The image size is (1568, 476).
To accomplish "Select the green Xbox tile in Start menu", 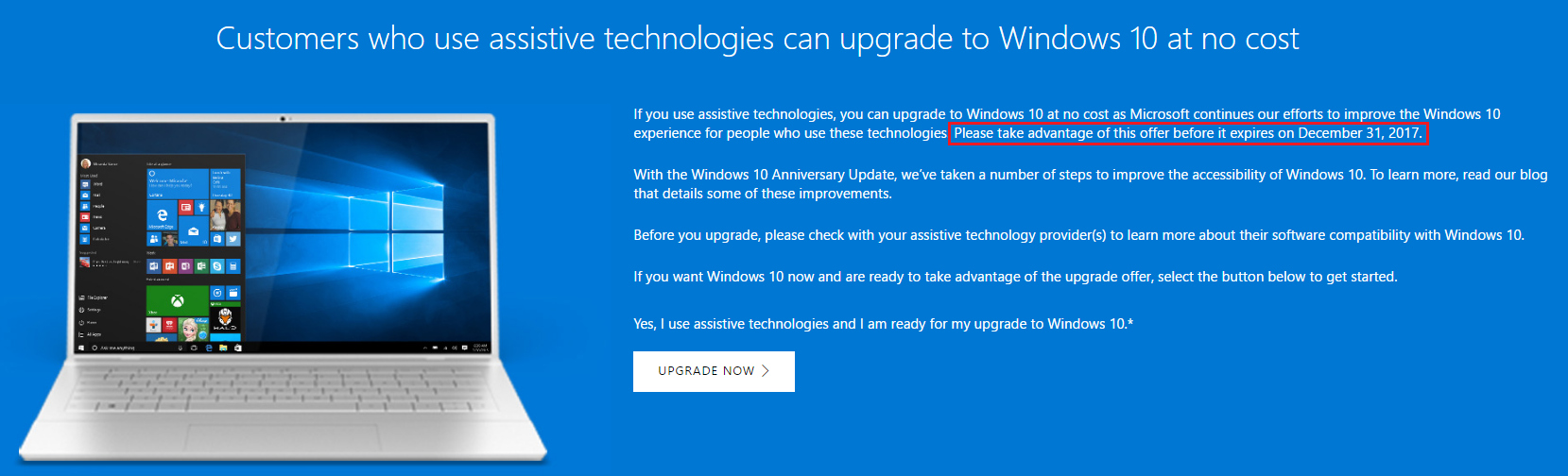I will (177, 300).
